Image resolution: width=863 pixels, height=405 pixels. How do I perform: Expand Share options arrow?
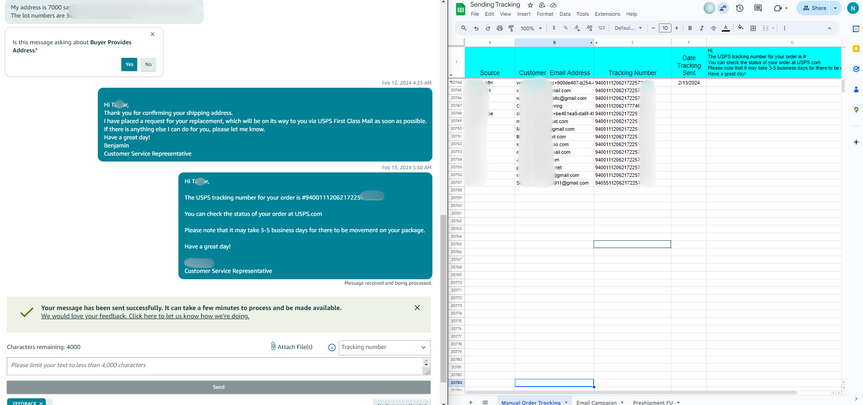pyautogui.click(x=835, y=8)
